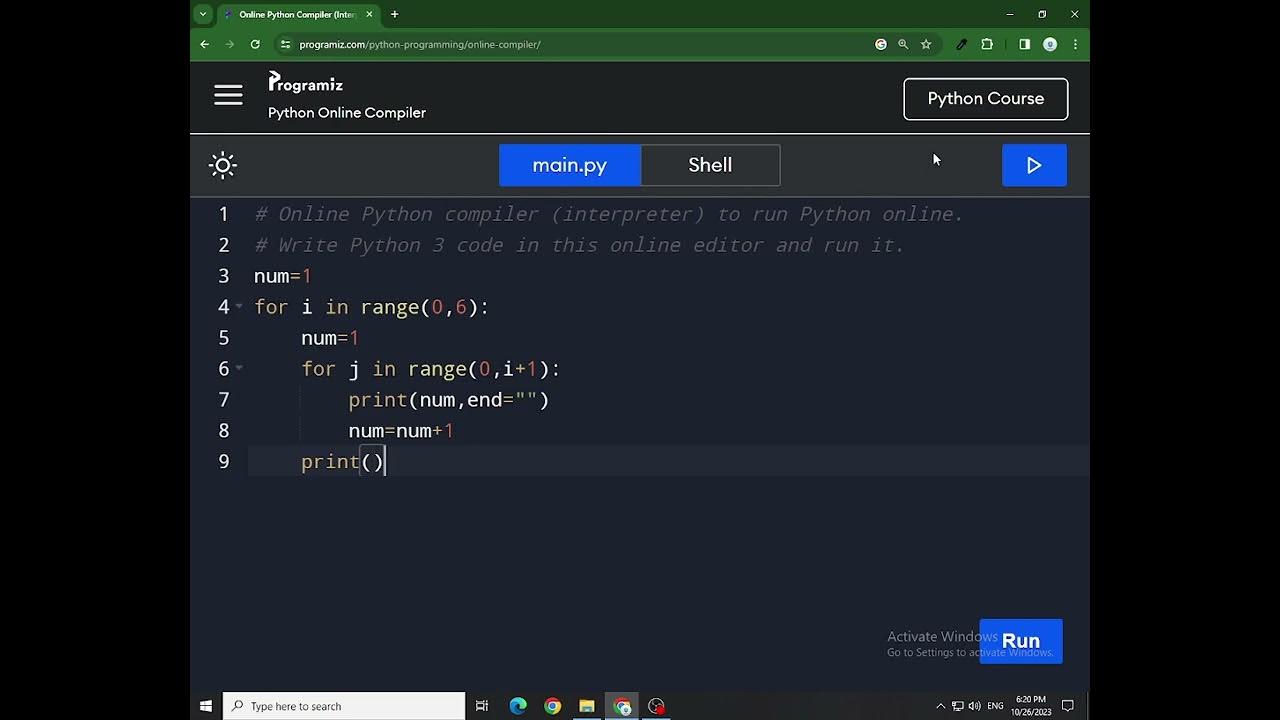
Task: Click the browser forward arrow
Action: click(x=230, y=44)
